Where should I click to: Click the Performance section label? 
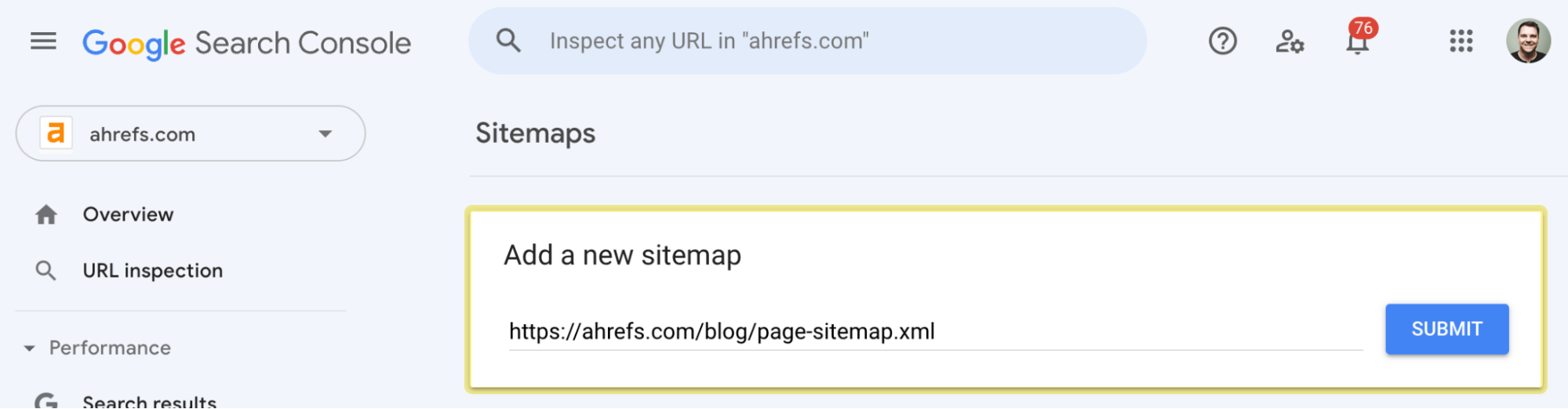(110, 348)
